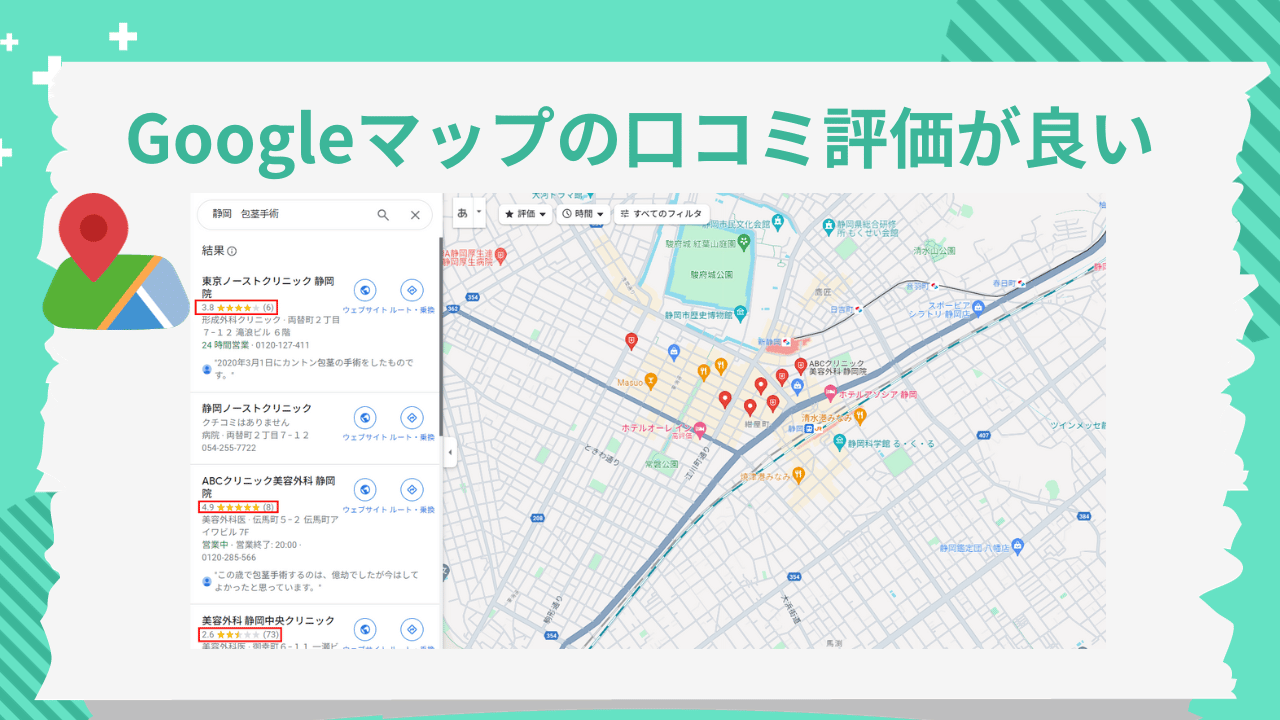Click the review starting 2020年3月1日にカントン
Viewport: 1280px width, 720px height.
[315, 368]
